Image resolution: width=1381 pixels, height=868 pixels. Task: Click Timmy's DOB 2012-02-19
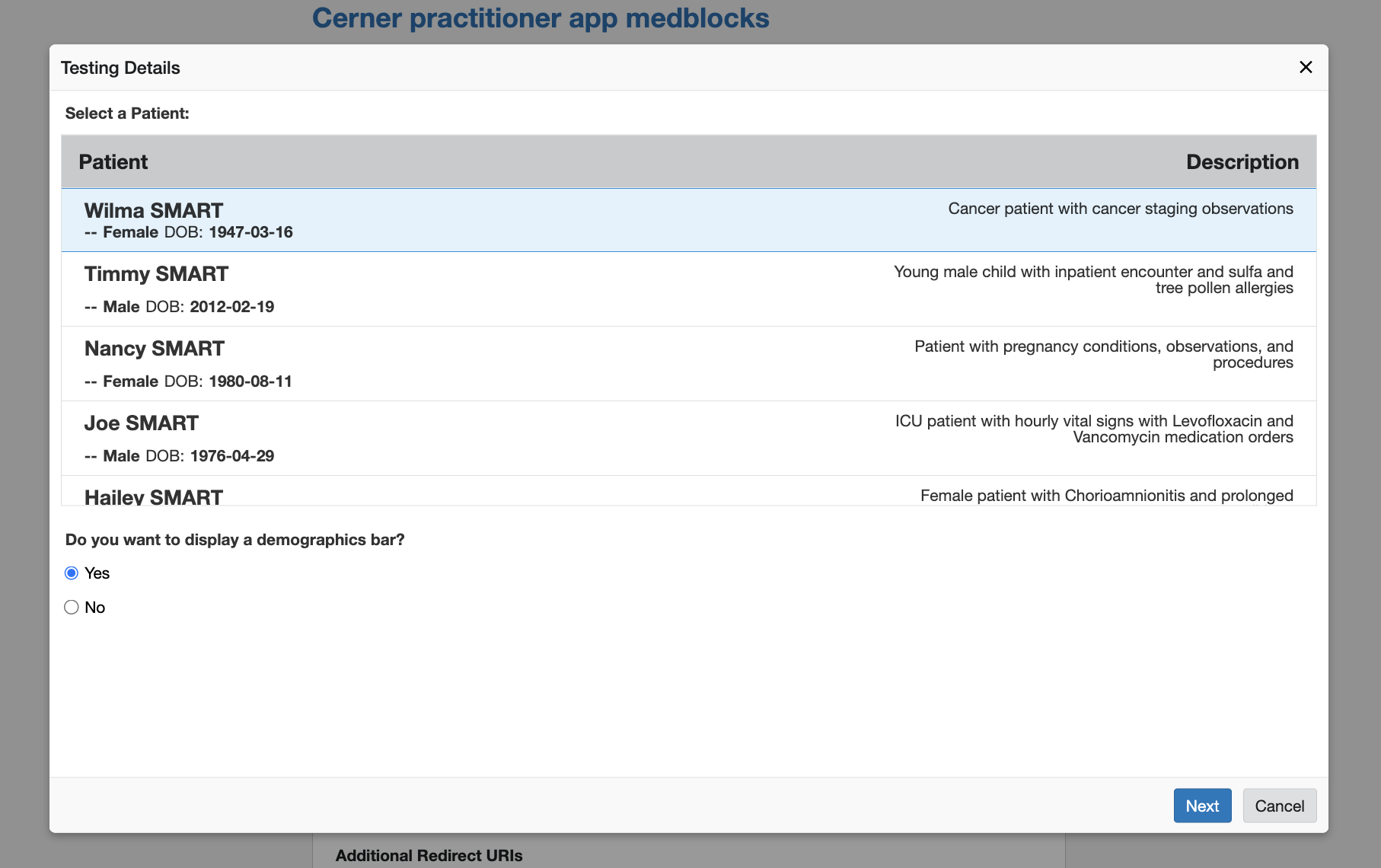pos(231,307)
